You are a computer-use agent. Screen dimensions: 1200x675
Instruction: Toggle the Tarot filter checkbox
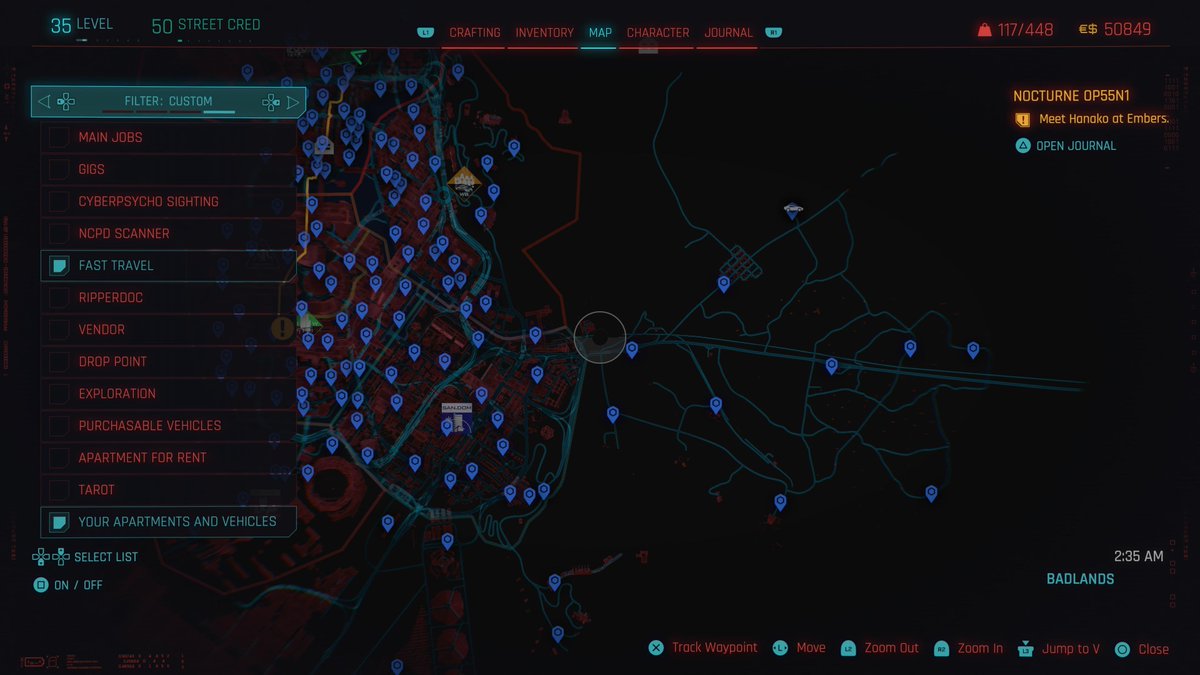tap(59, 489)
